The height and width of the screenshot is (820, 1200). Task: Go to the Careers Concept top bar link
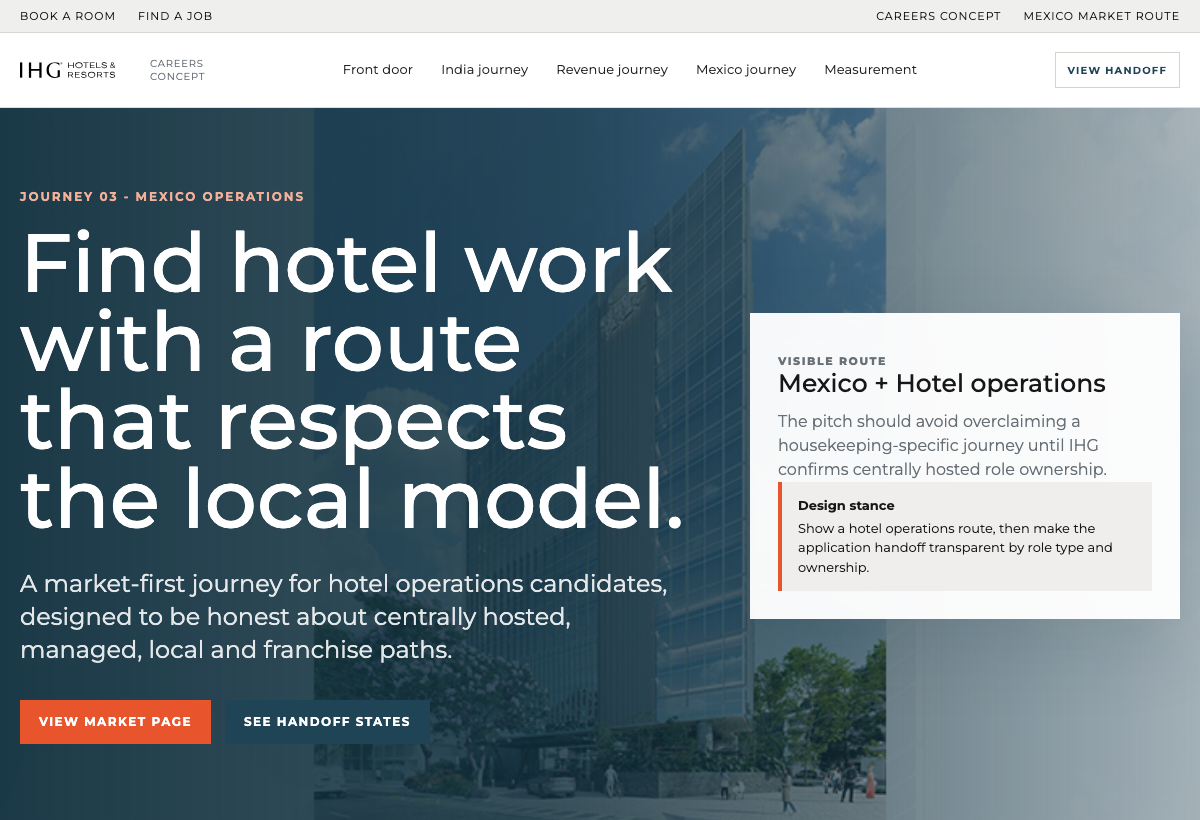[x=938, y=16]
